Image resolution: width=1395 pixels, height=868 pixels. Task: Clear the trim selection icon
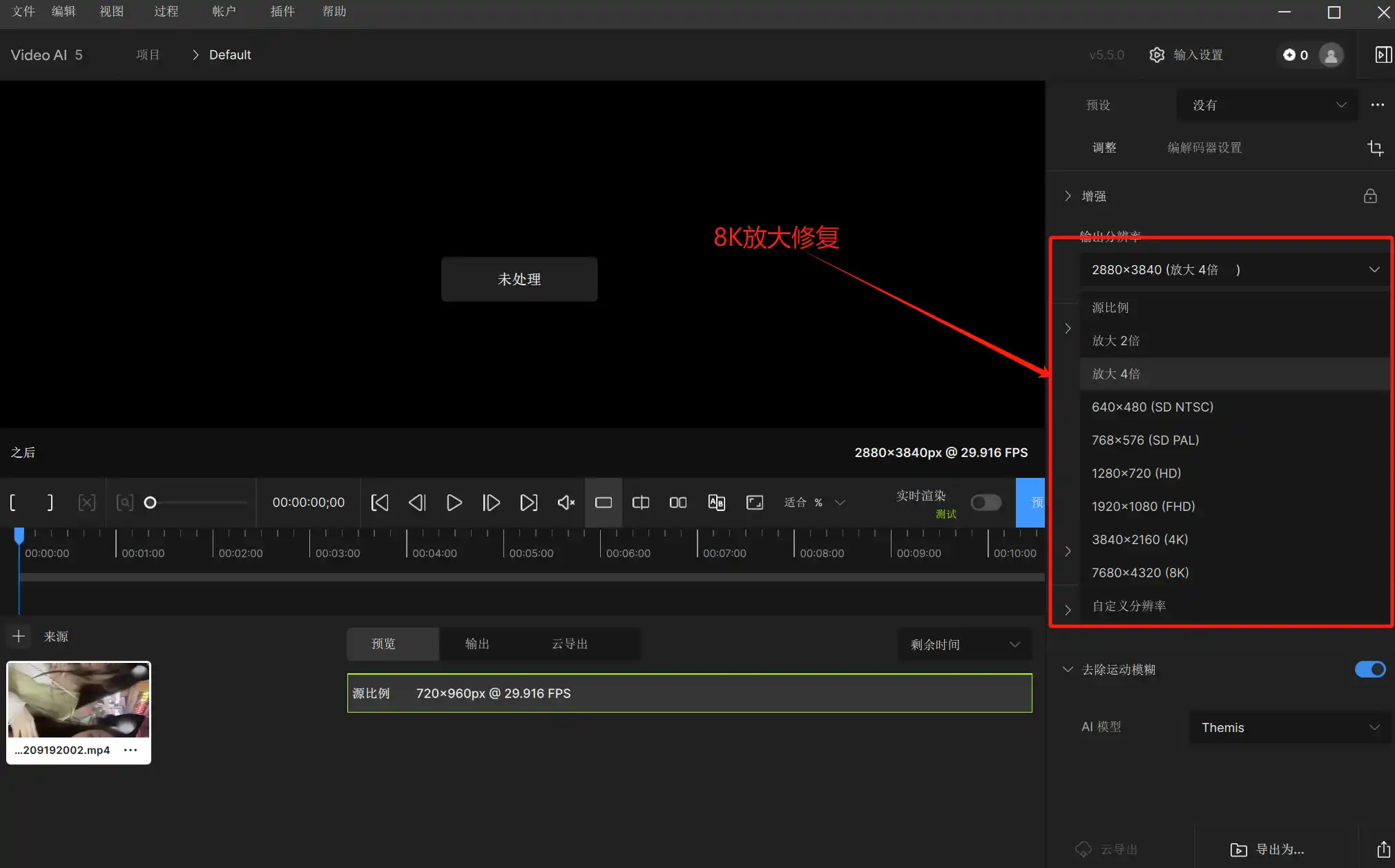point(87,503)
